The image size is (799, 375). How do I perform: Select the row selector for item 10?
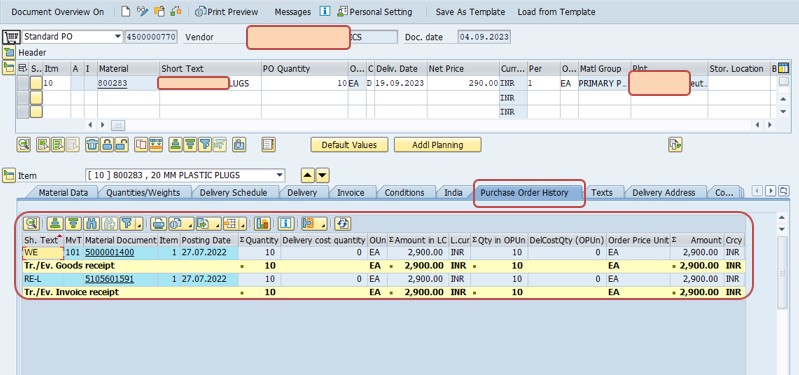point(22,83)
